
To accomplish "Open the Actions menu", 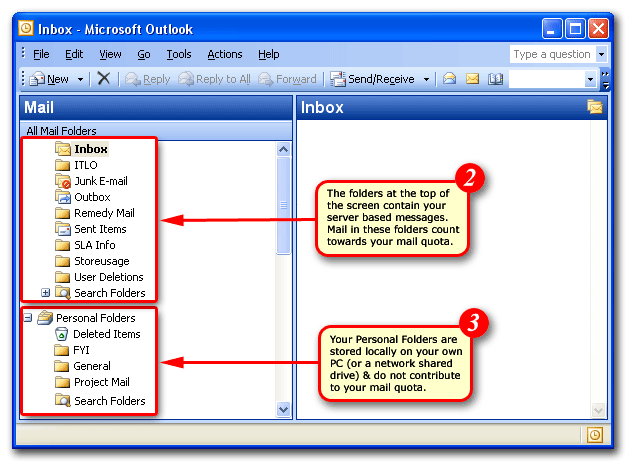I will [225, 54].
